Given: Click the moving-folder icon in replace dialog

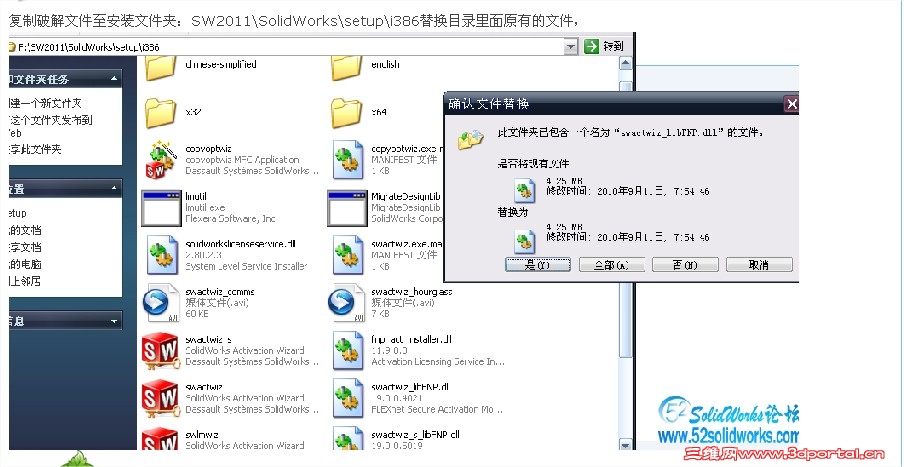Looking at the screenshot, I should 470,140.
